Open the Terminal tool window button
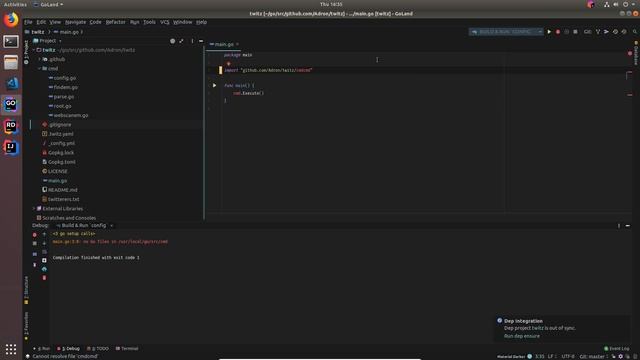Screen dimensions: 640x360 tap(127, 349)
